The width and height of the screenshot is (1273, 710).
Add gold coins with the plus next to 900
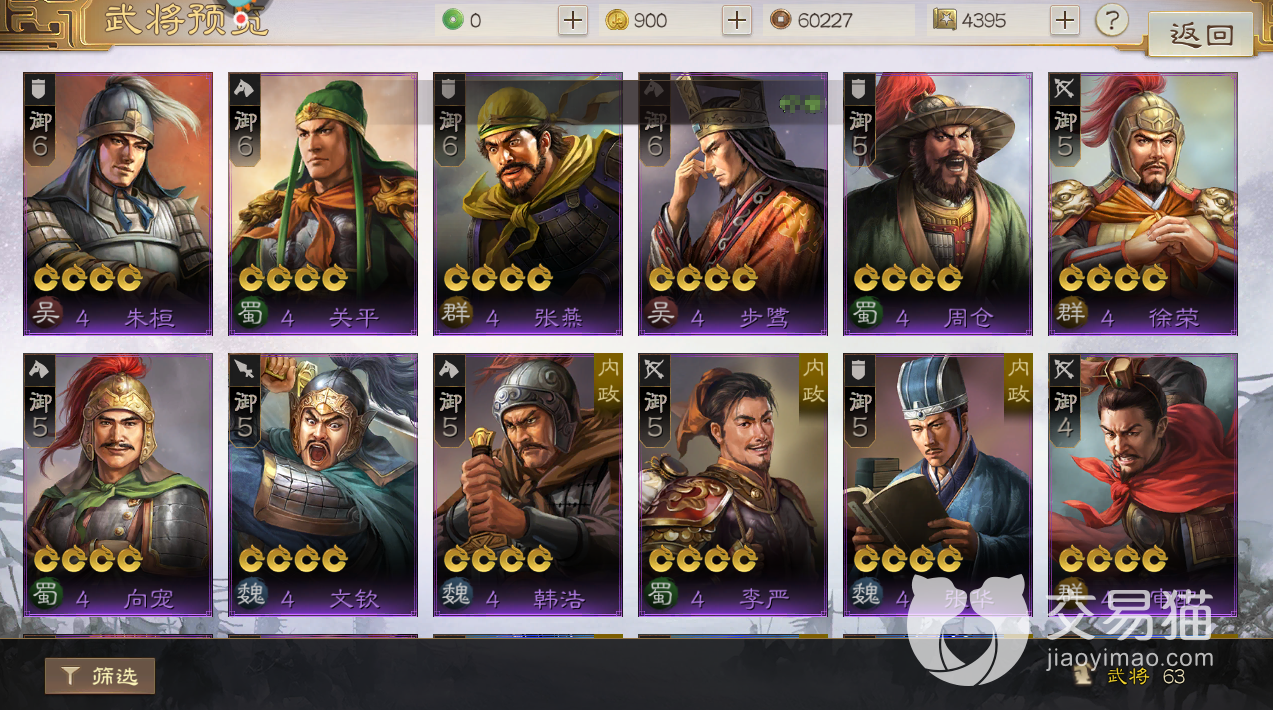[737, 20]
